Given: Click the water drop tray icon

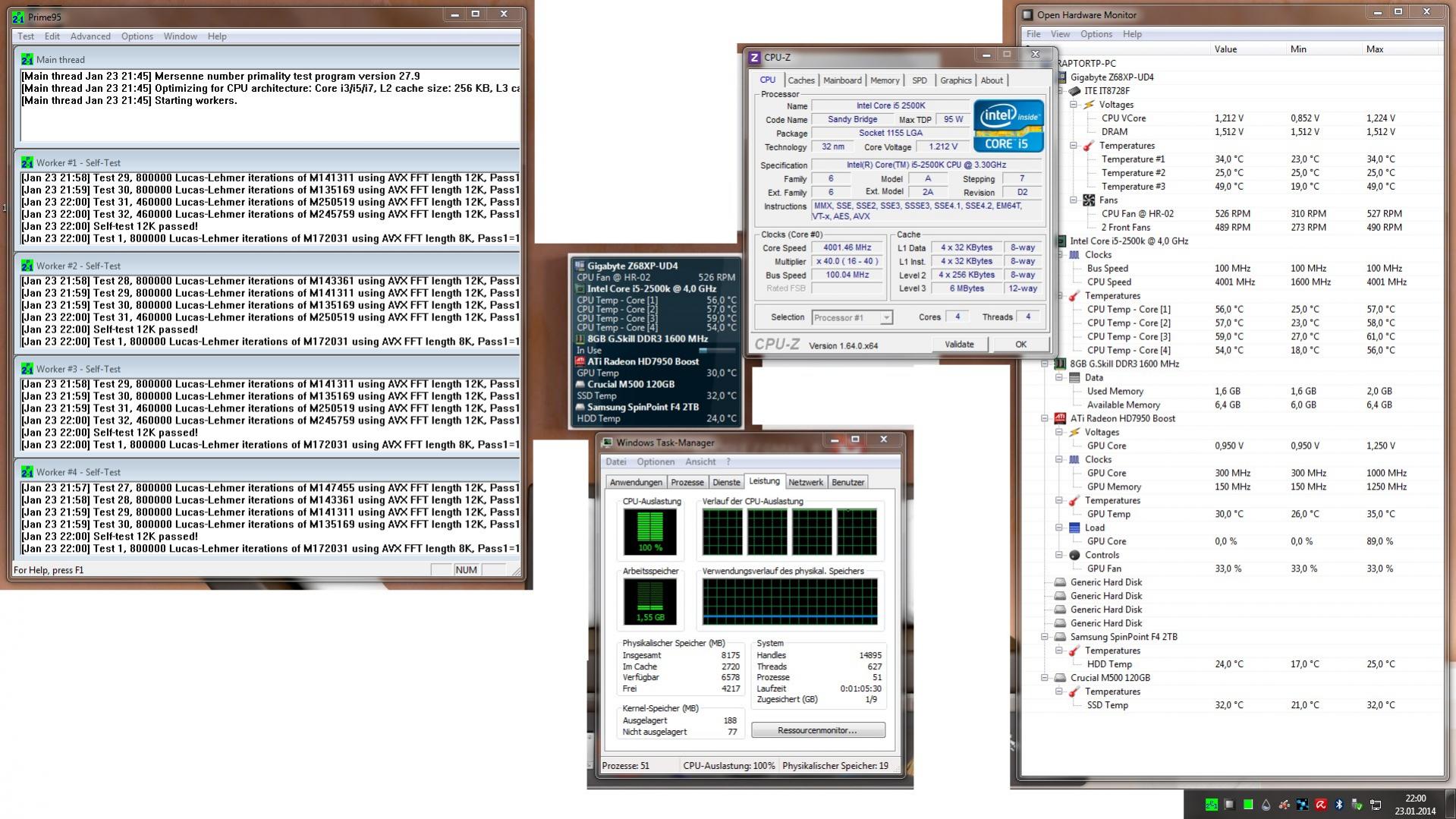Looking at the screenshot, I should coord(1266,805).
